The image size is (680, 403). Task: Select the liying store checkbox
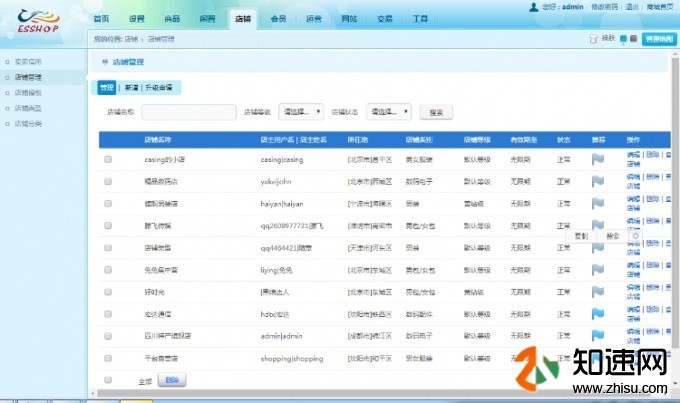point(108,270)
